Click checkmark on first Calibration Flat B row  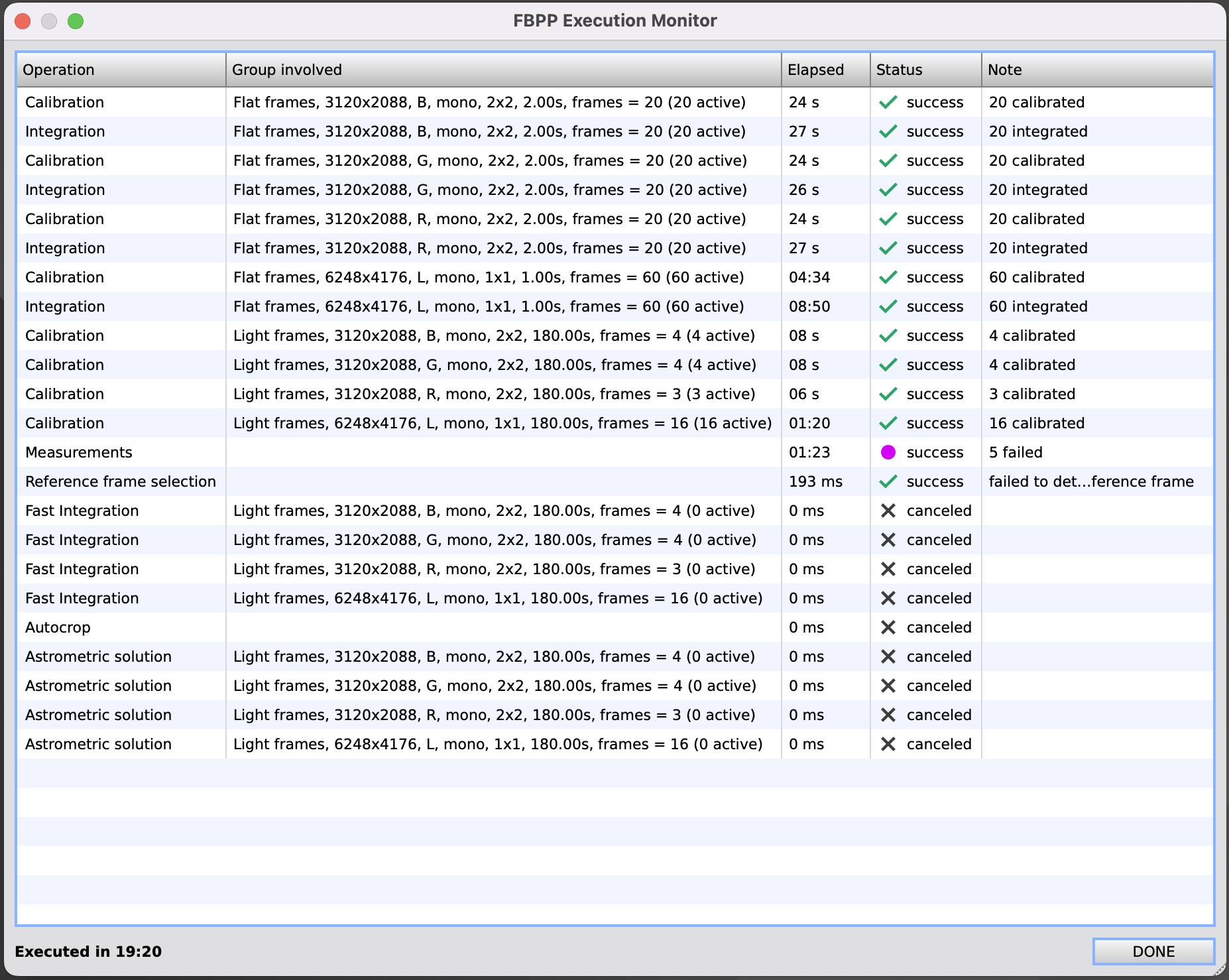pyautogui.click(x=888, y=102)
